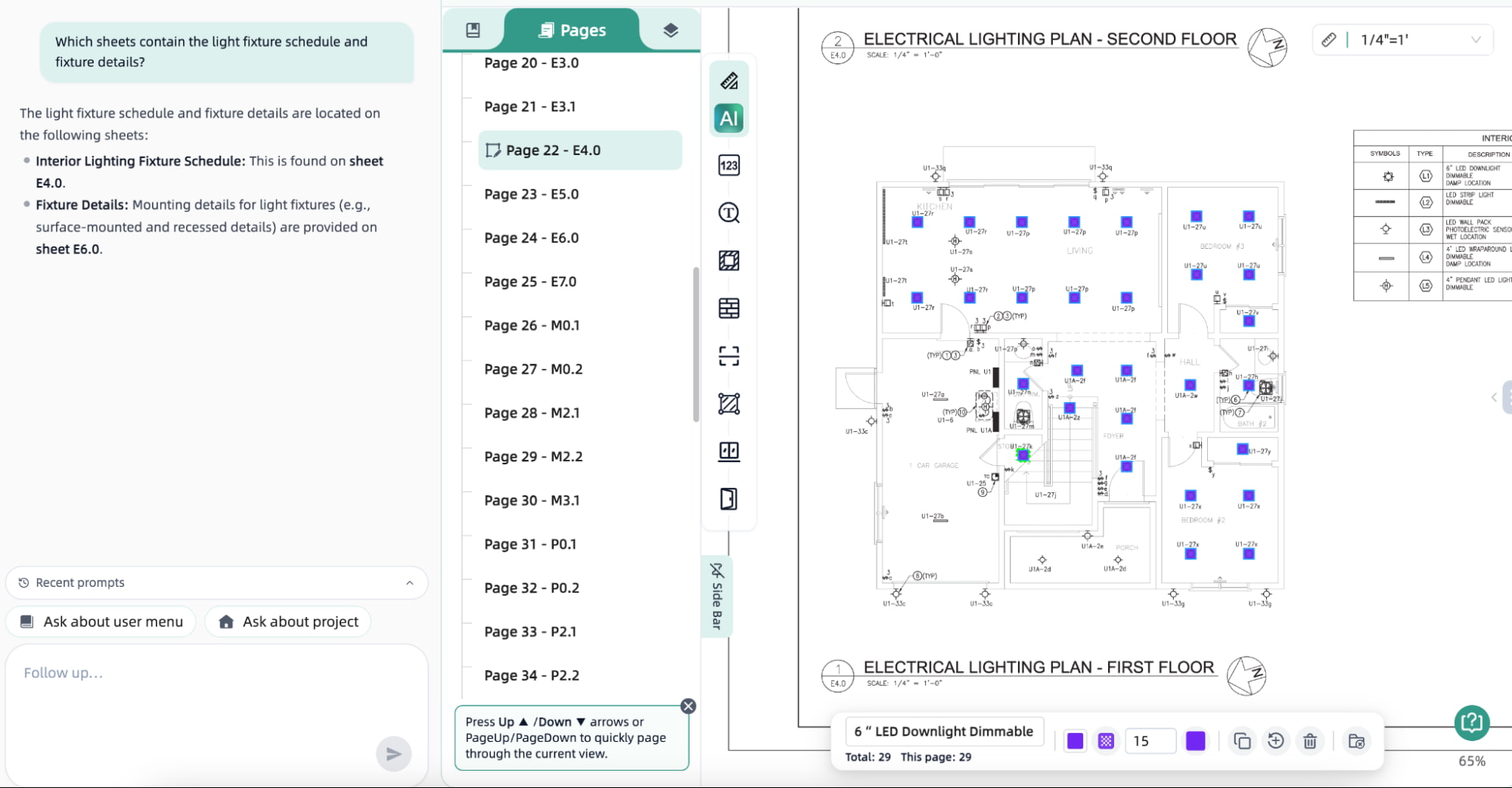Open Page 20 - E3.0
1512x788 pixels.
coord(532,63)
